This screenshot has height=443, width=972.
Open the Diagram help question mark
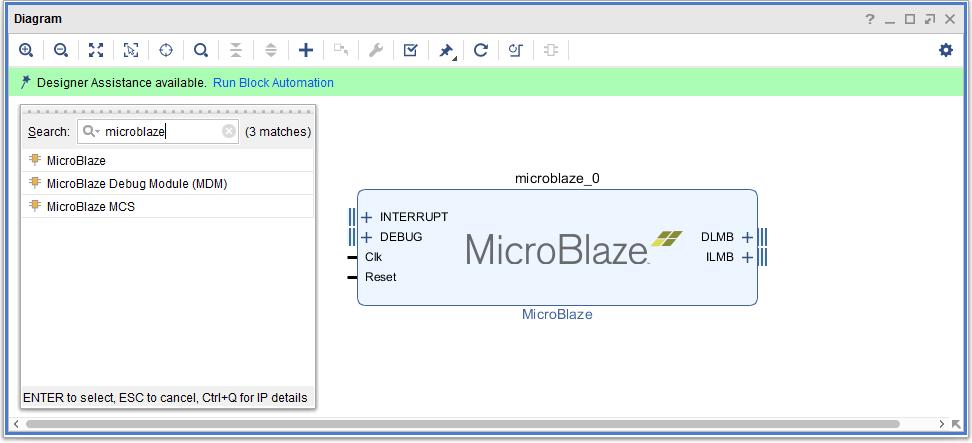tap(870, 19)
